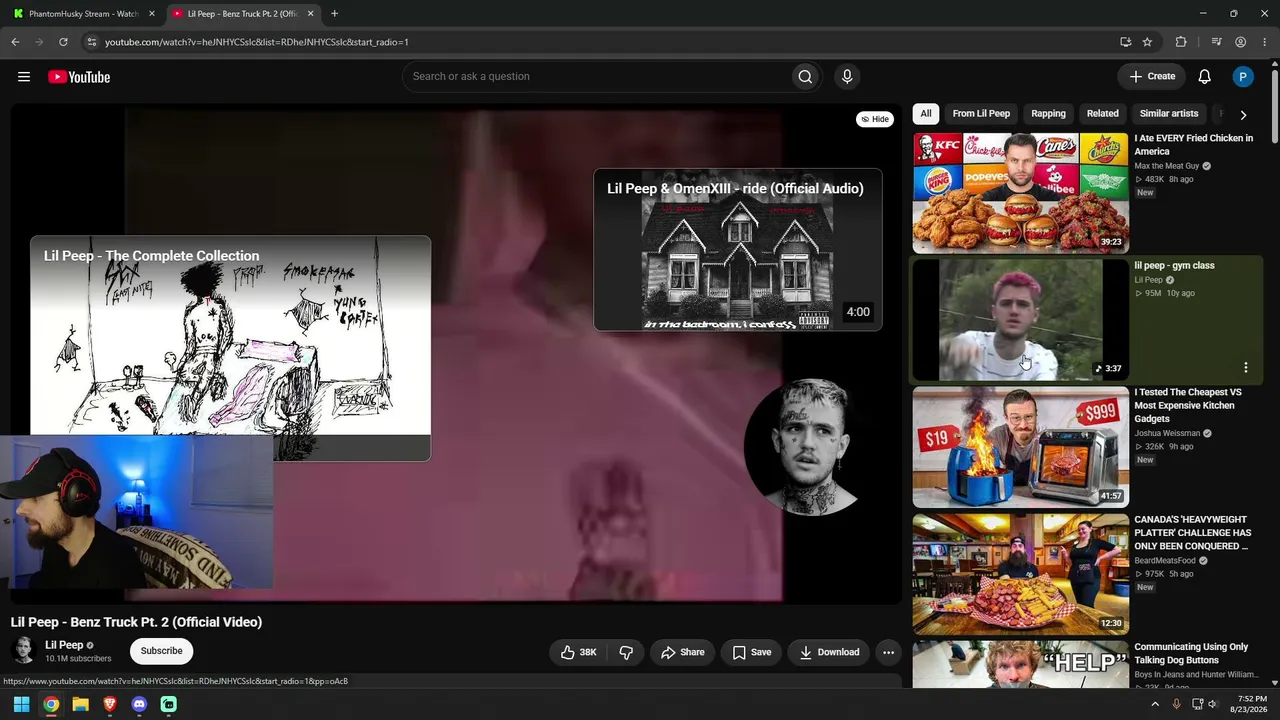This screenshot has height=720, width=1280.
Task: Open Streamlabs app from taskbar
Action: [169, 704]
